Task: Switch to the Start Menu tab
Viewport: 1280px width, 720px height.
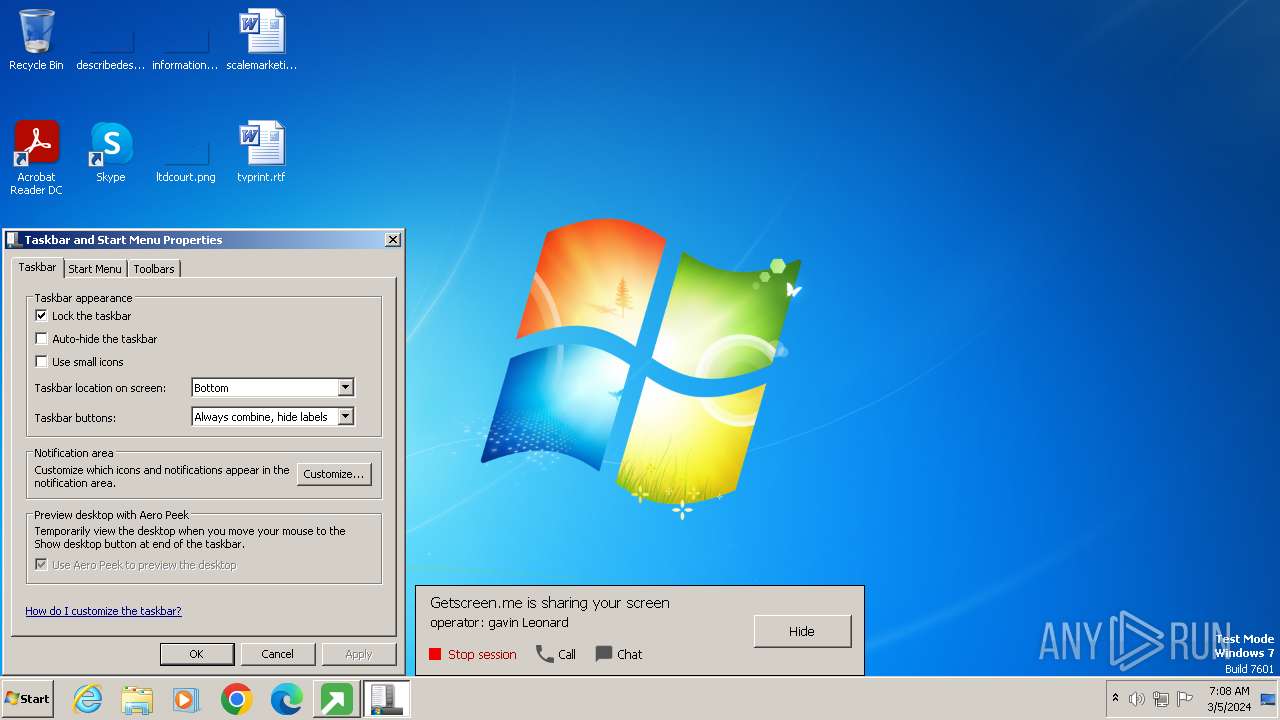Action: click(95, 268)
